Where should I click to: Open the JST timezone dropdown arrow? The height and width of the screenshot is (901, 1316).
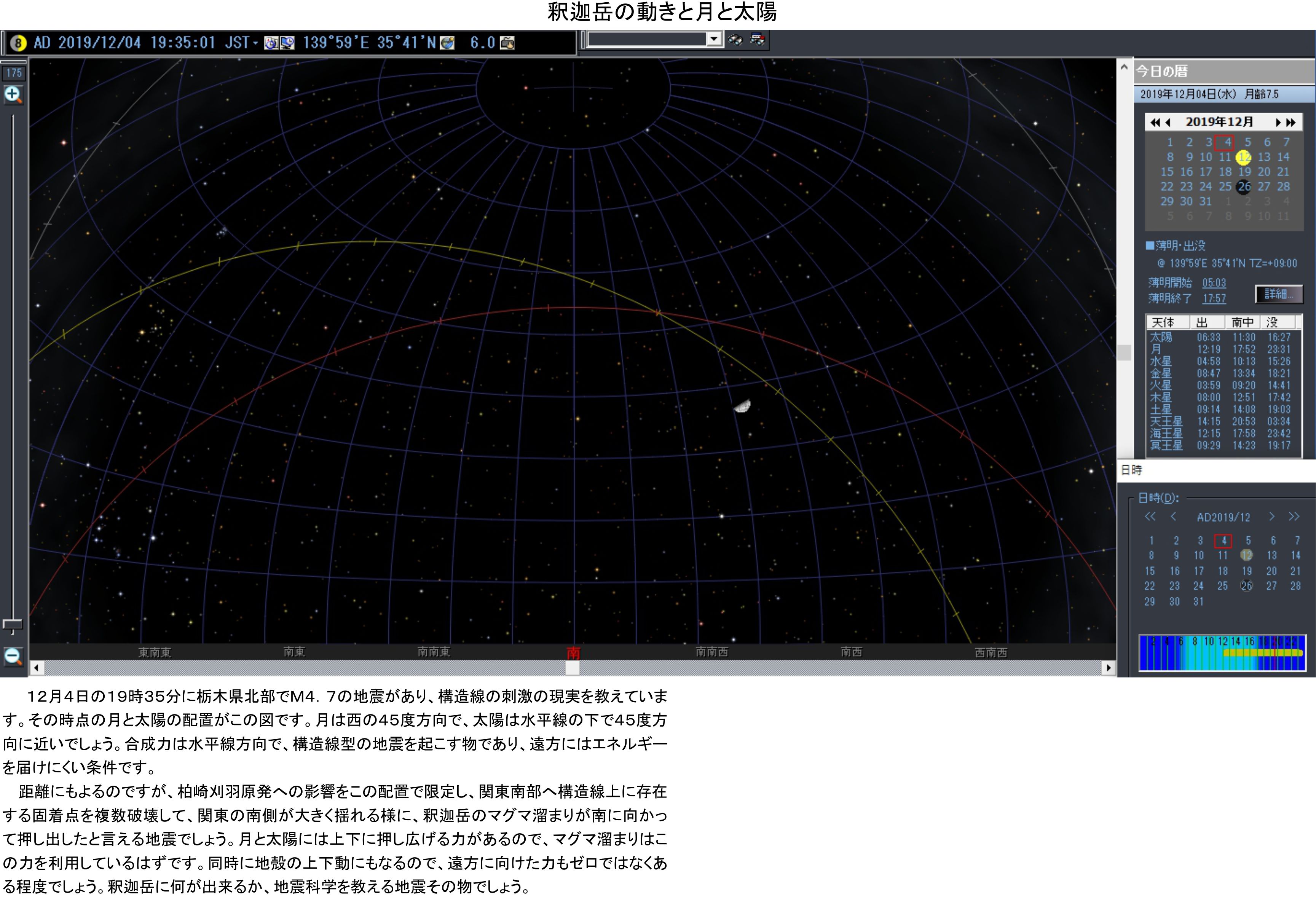tap(256, 43)
